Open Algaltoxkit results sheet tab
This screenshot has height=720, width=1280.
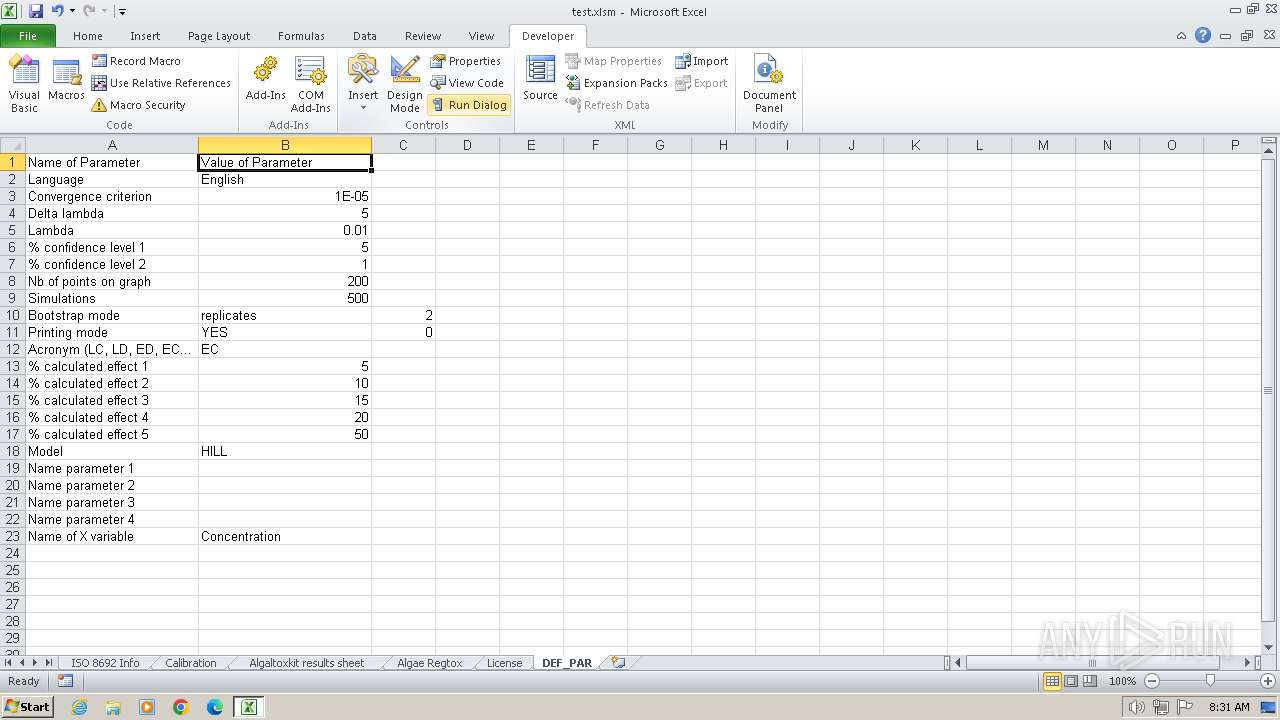pyautogui.click(x=306, y=663)
